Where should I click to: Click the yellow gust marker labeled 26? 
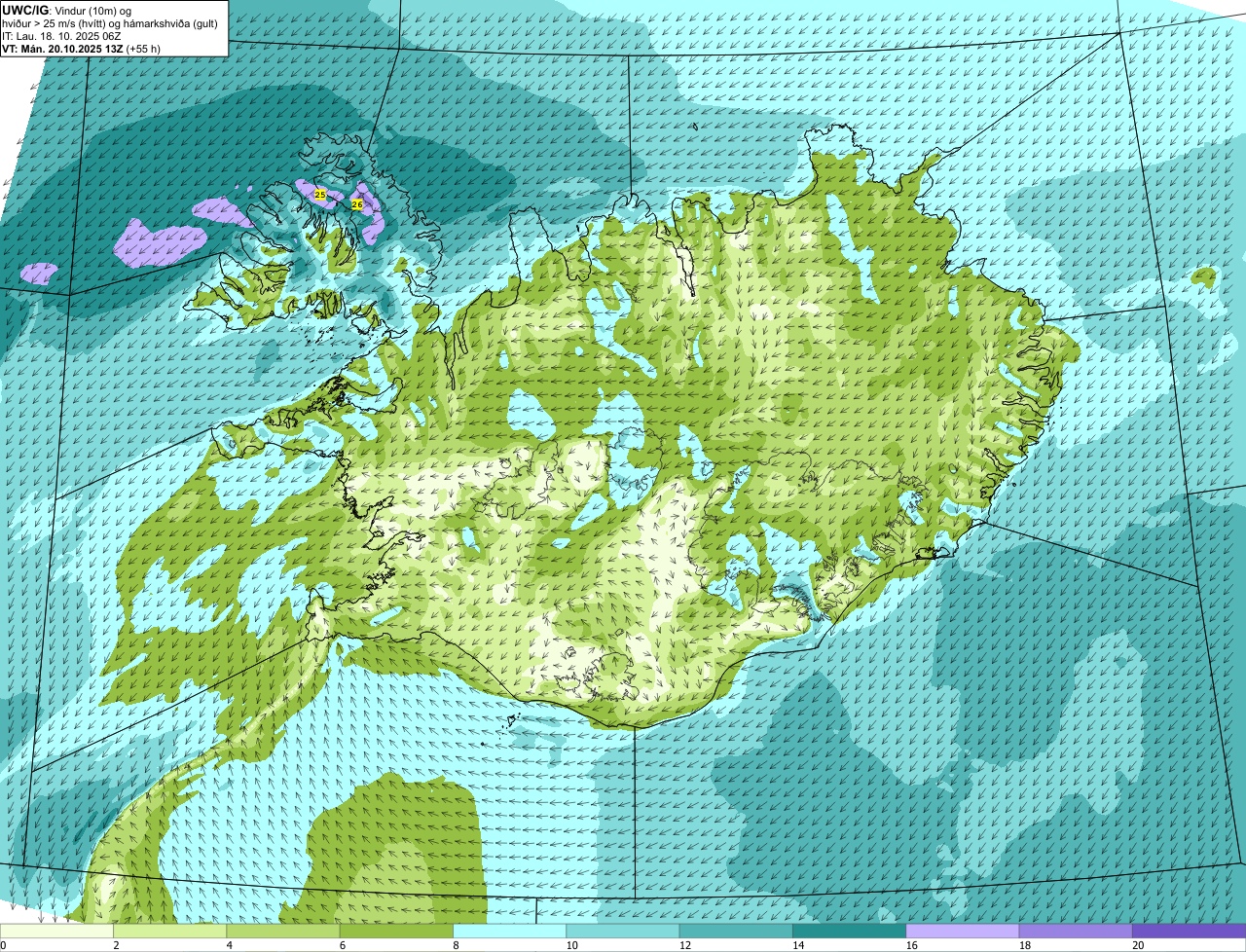tap(357, 204)
